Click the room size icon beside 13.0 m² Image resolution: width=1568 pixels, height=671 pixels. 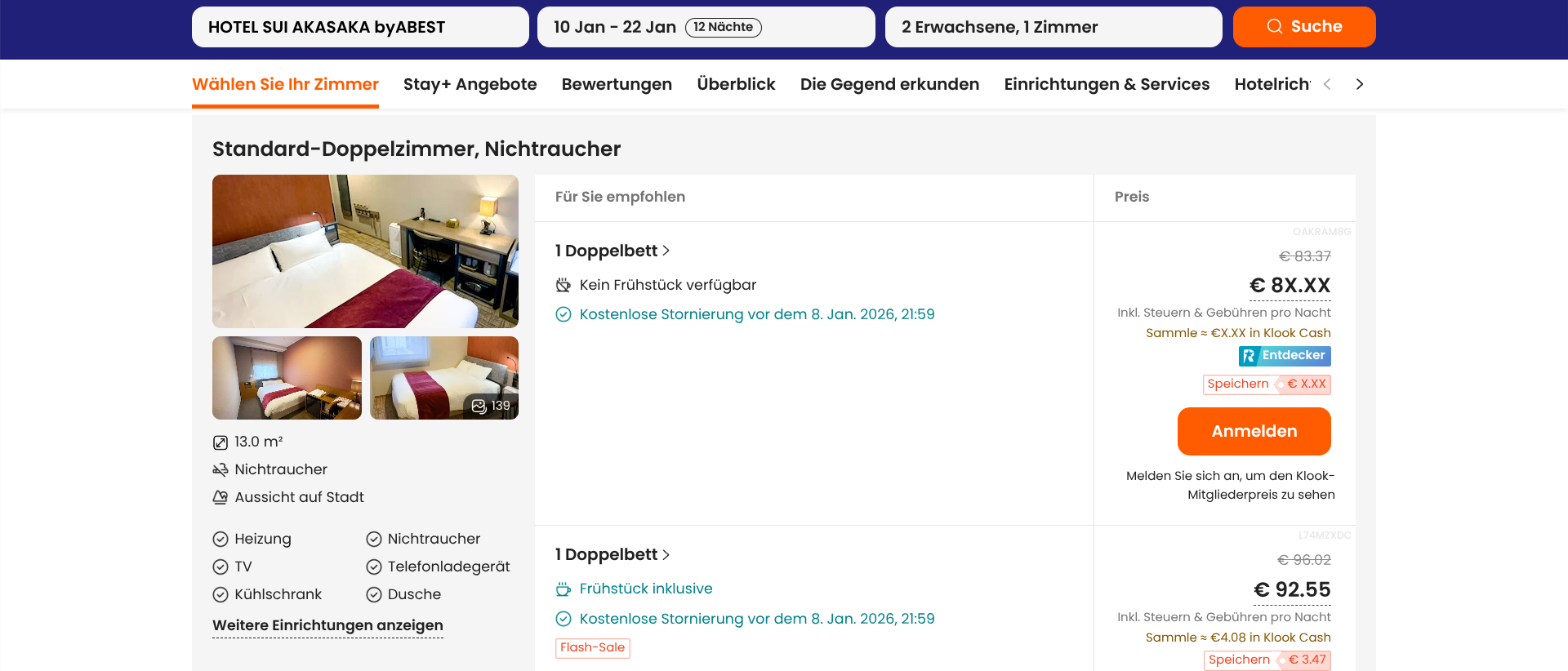click(x=220, y=442)
